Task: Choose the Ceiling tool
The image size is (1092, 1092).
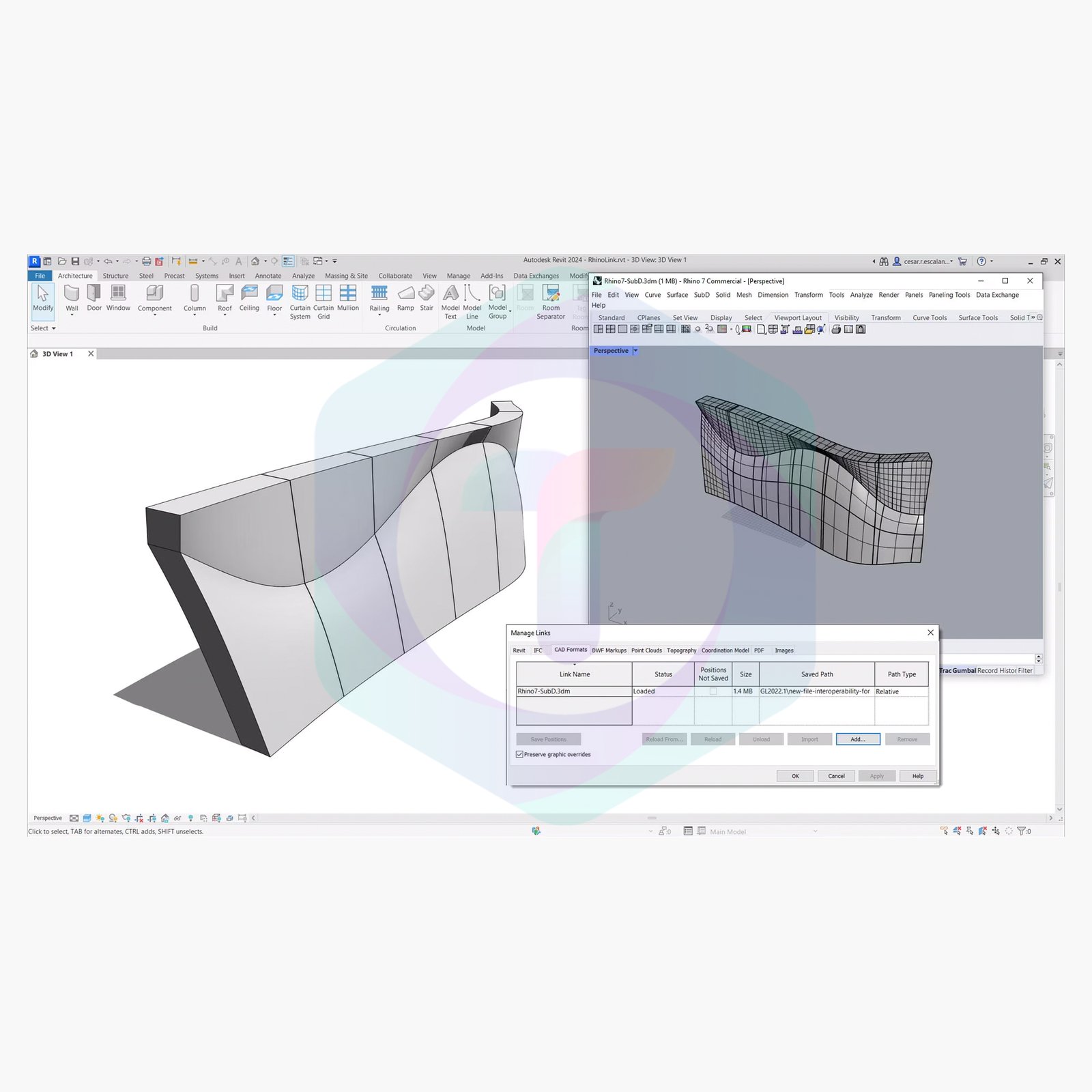Action: (x=249, y=298)
